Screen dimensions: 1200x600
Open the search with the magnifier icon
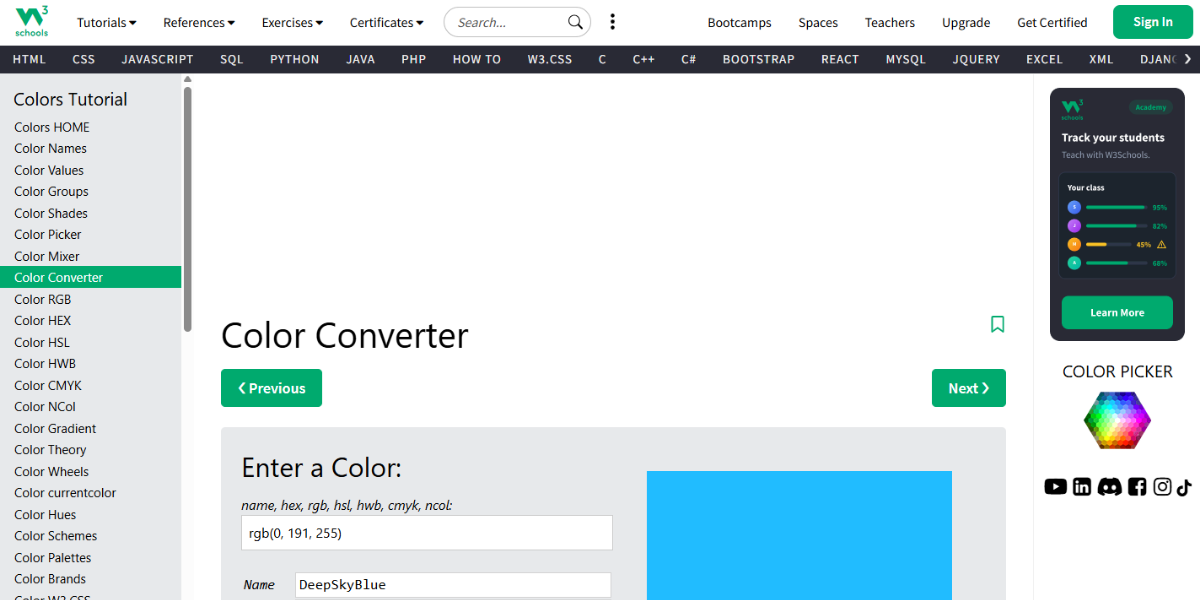[574, 21]
